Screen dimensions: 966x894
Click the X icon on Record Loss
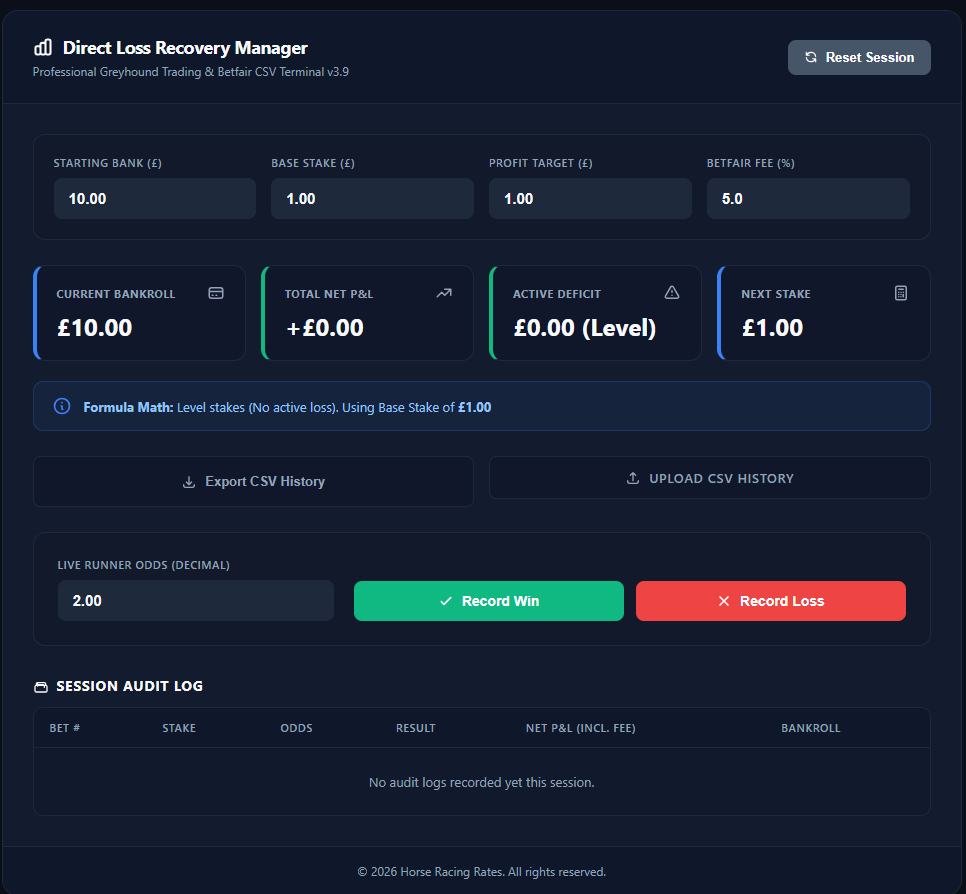click(x=724, y=601)
